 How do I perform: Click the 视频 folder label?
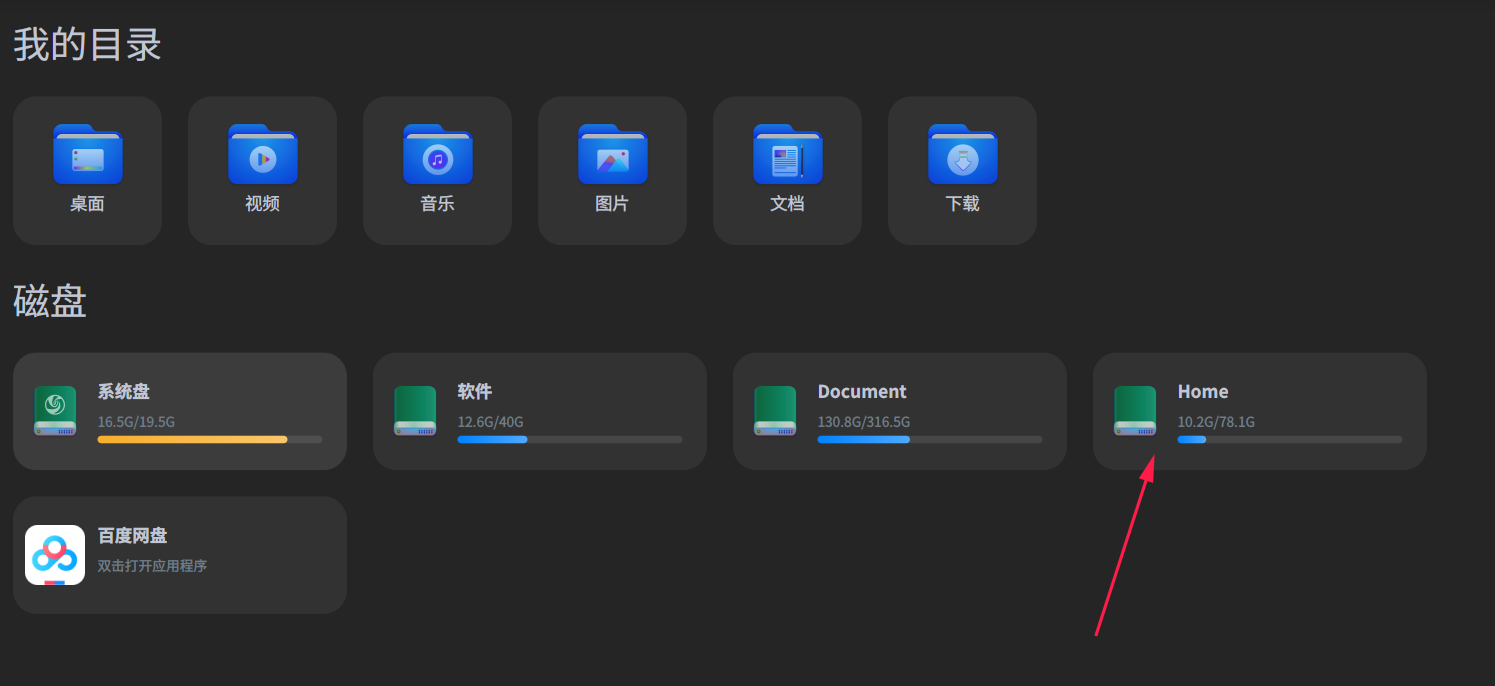[263, 204]
